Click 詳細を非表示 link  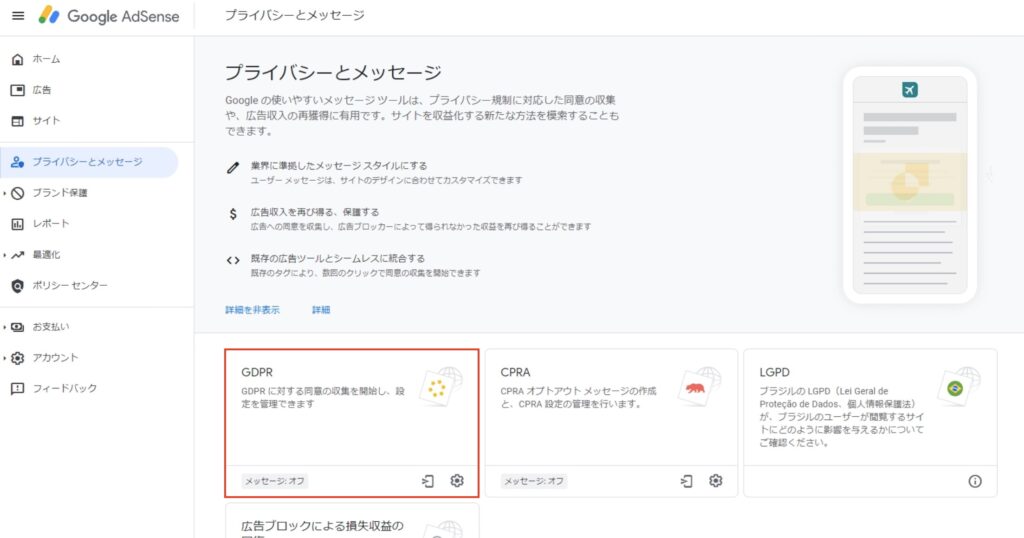click(x=252, y=310)
